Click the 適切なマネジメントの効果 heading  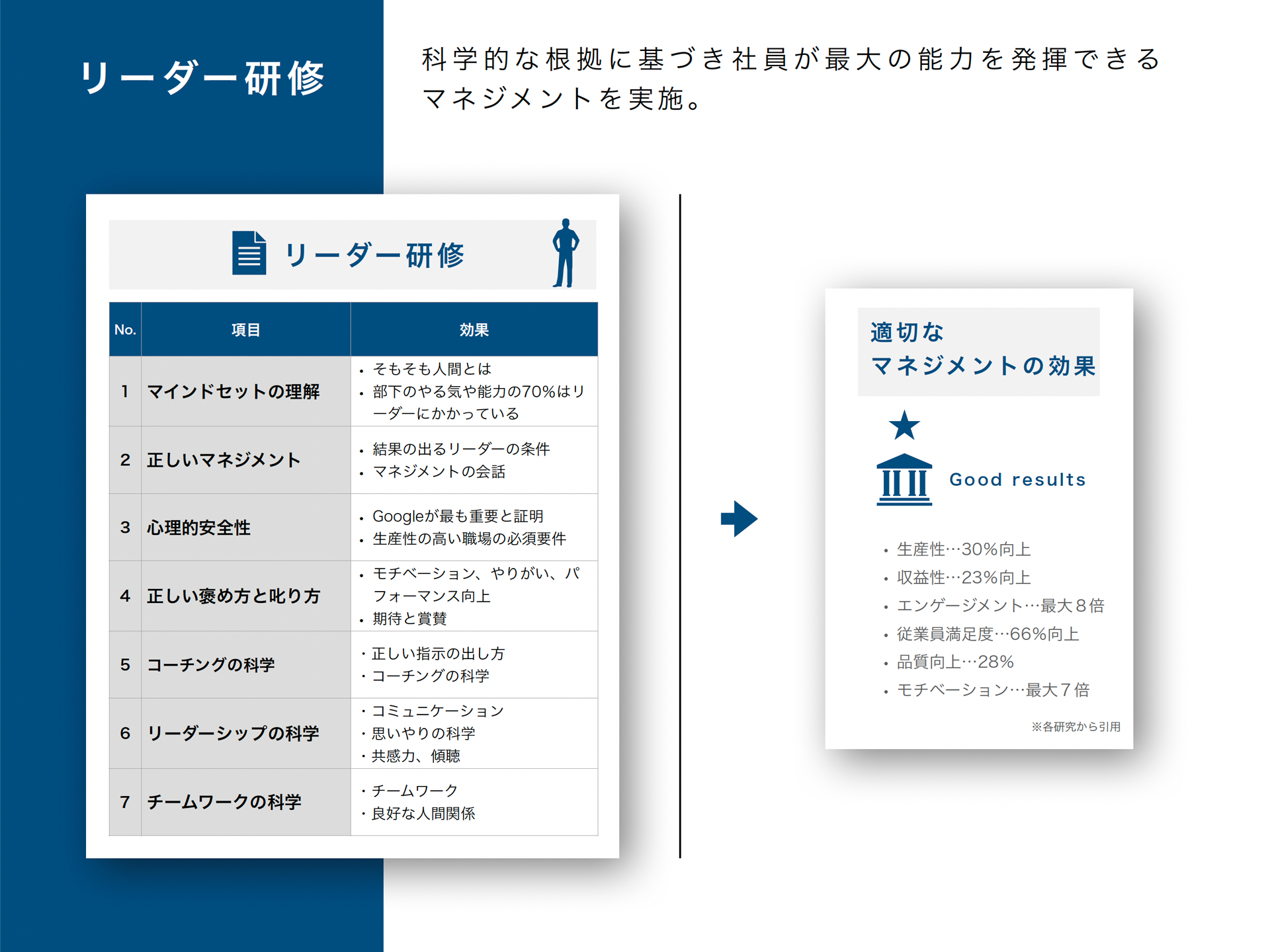tap(982, 349)
